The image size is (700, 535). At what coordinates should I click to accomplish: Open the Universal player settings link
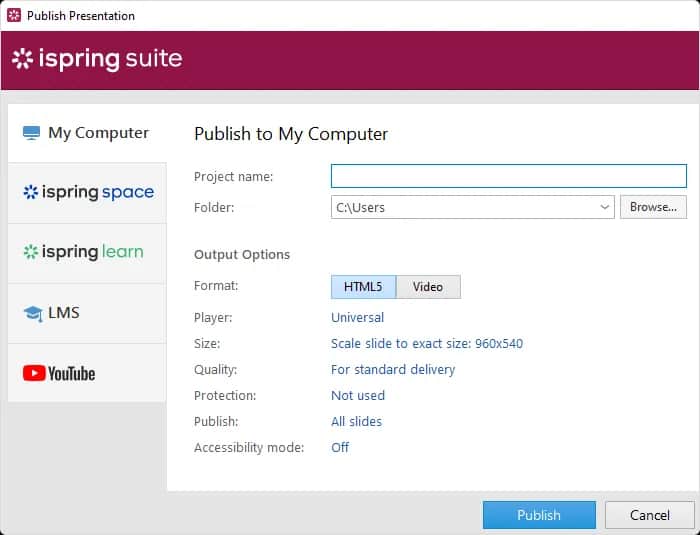click(x=357, y=317)
